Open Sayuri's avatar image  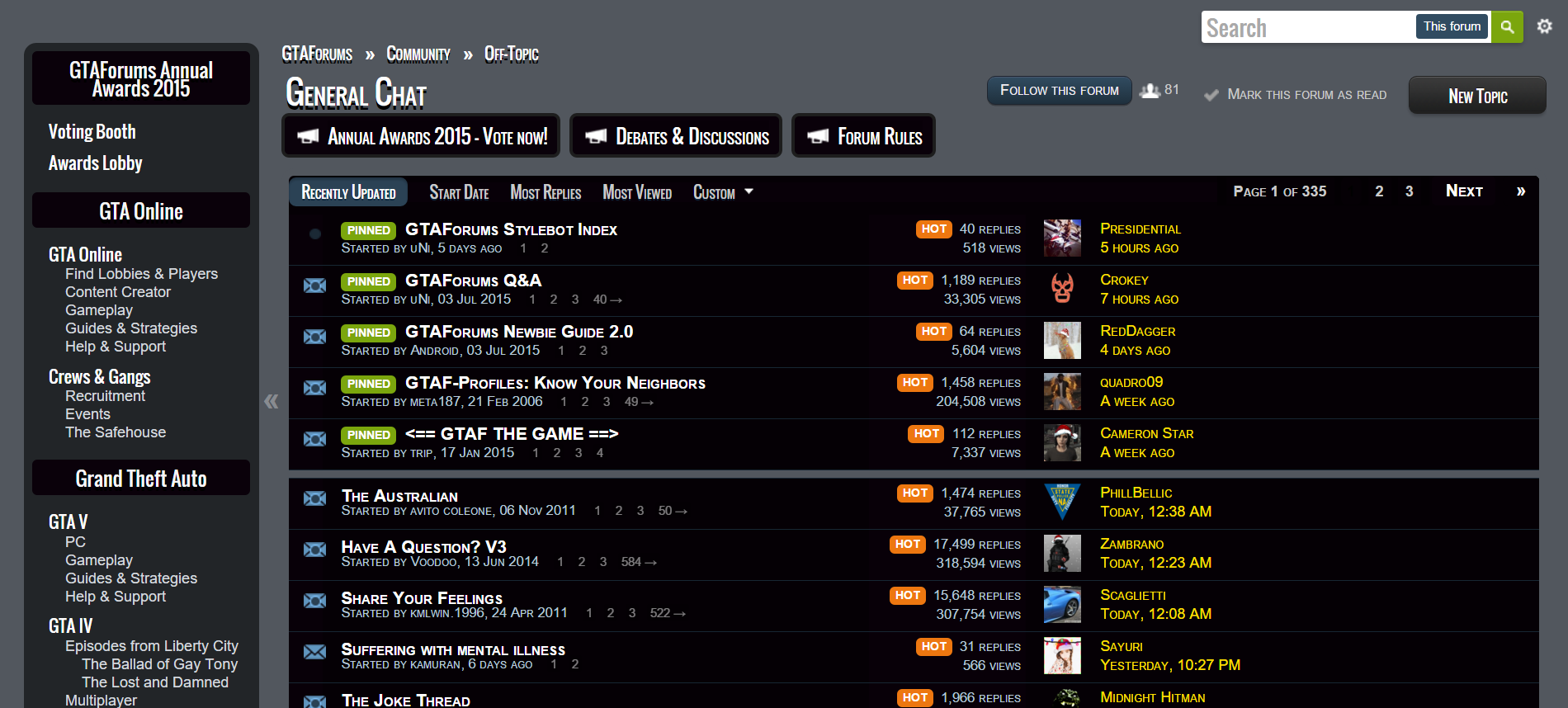[x=1062, y=655]
